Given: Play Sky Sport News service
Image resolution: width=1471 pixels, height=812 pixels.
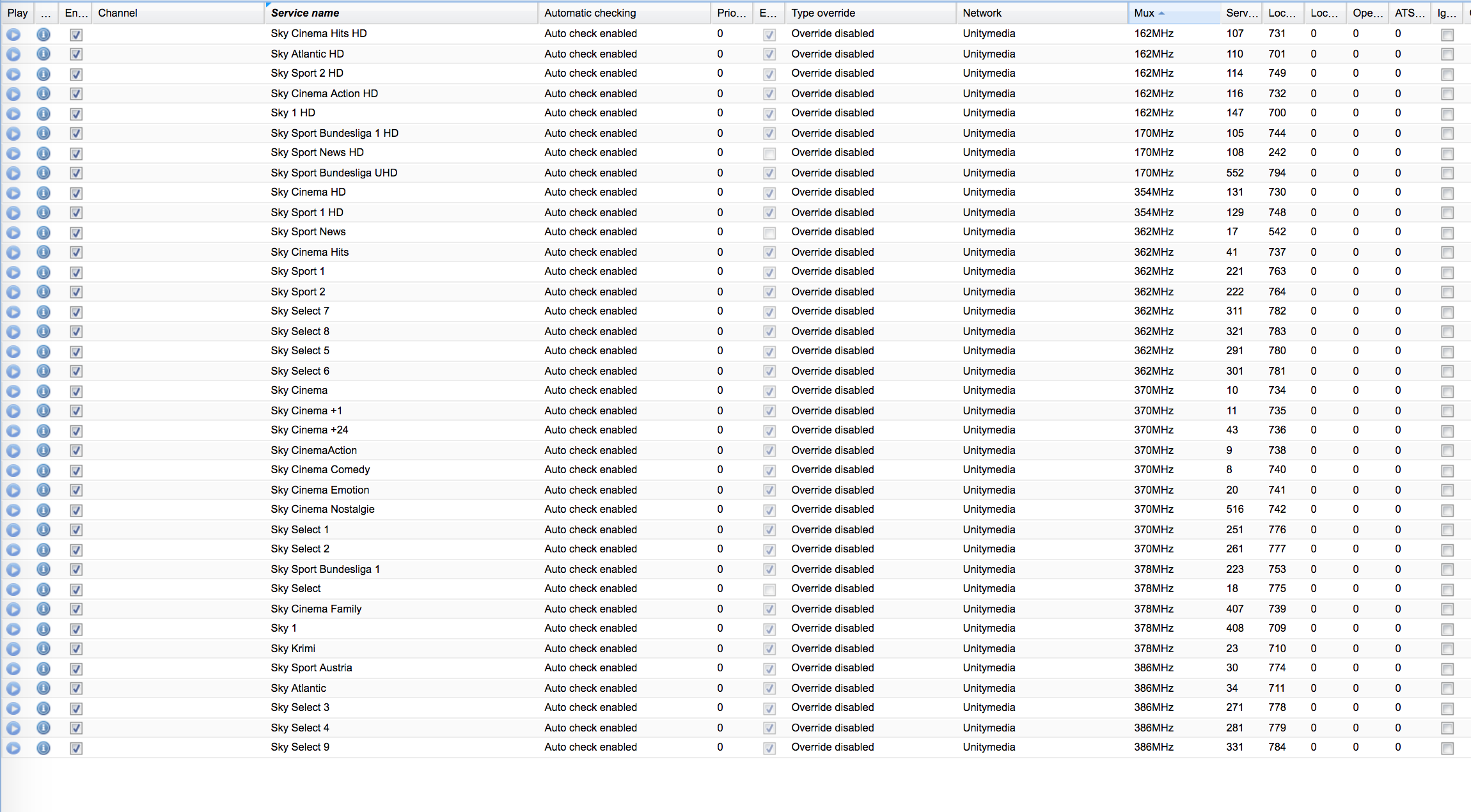Looking at the screenshot, I should point(13,233).
